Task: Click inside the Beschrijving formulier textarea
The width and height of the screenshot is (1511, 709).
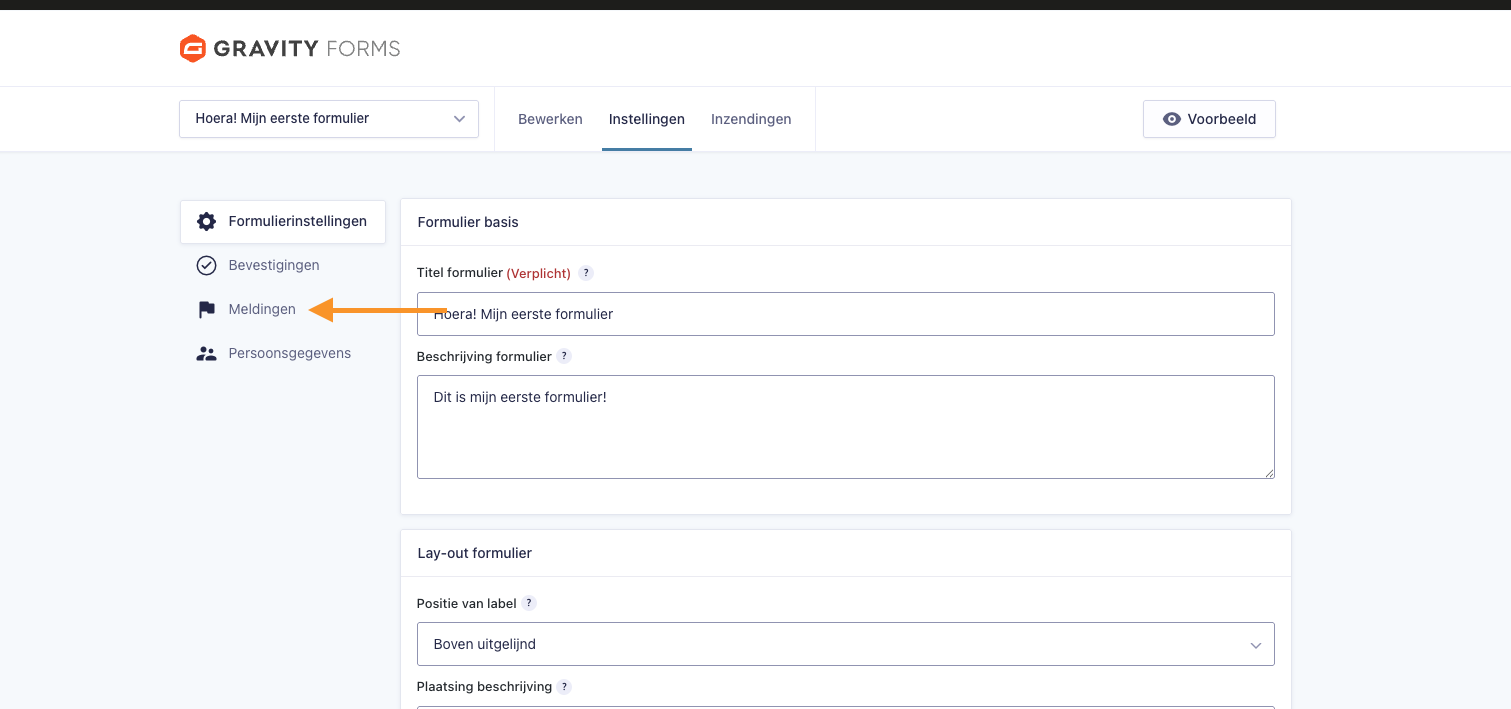Action: point(845,427)
